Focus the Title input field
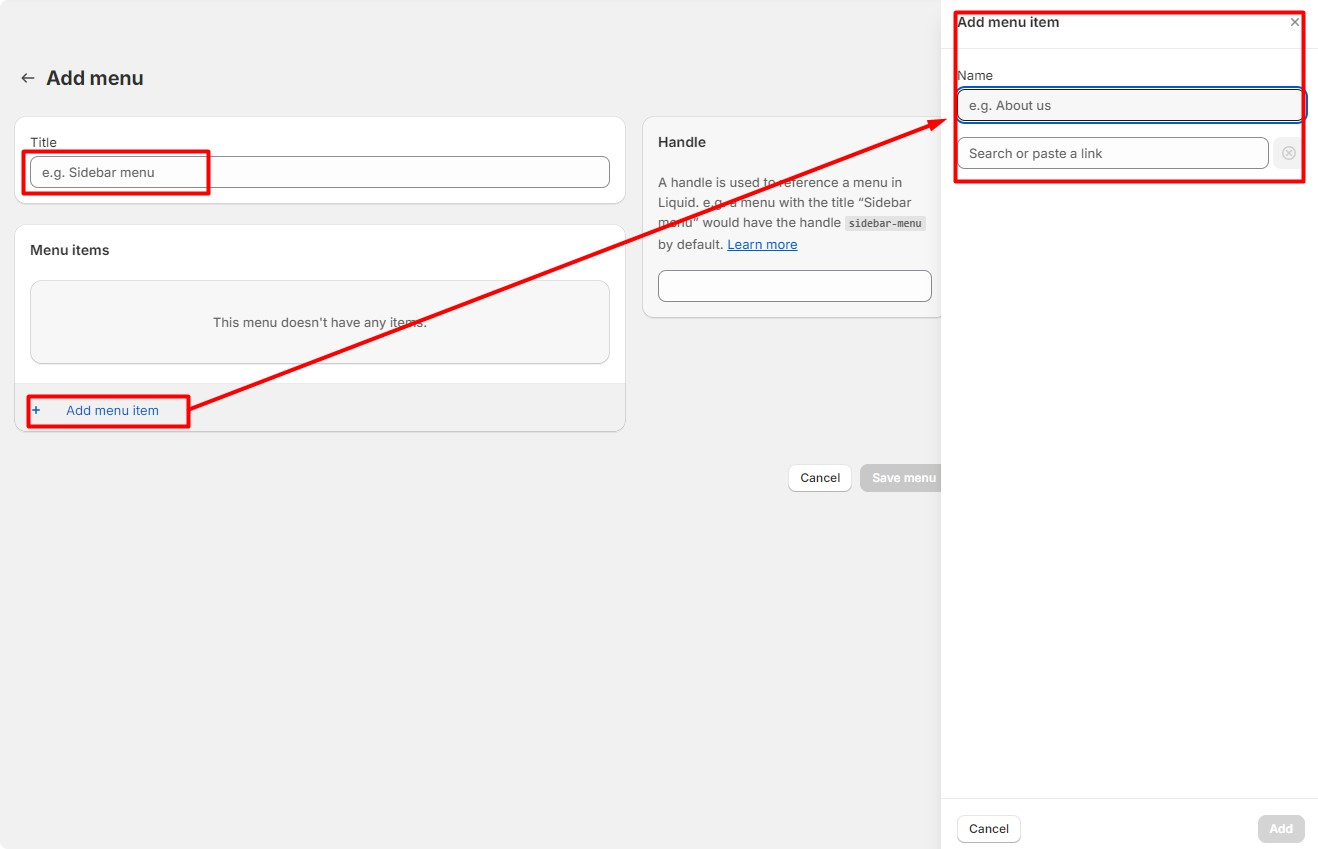The height and width of the screenshot is (849, 1318). [319, 172]
